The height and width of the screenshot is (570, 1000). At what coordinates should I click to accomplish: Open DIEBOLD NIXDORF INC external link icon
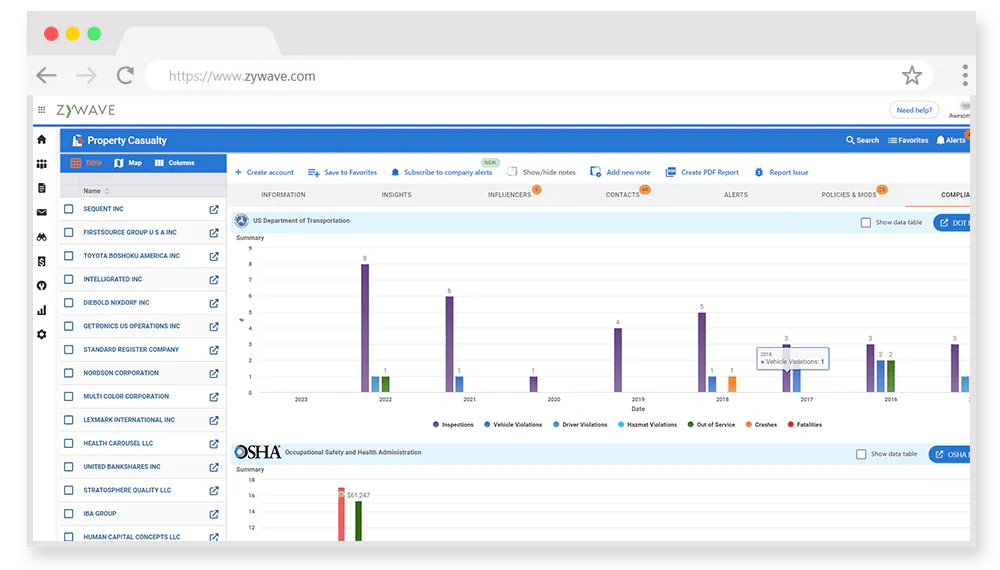pos(214,303)
